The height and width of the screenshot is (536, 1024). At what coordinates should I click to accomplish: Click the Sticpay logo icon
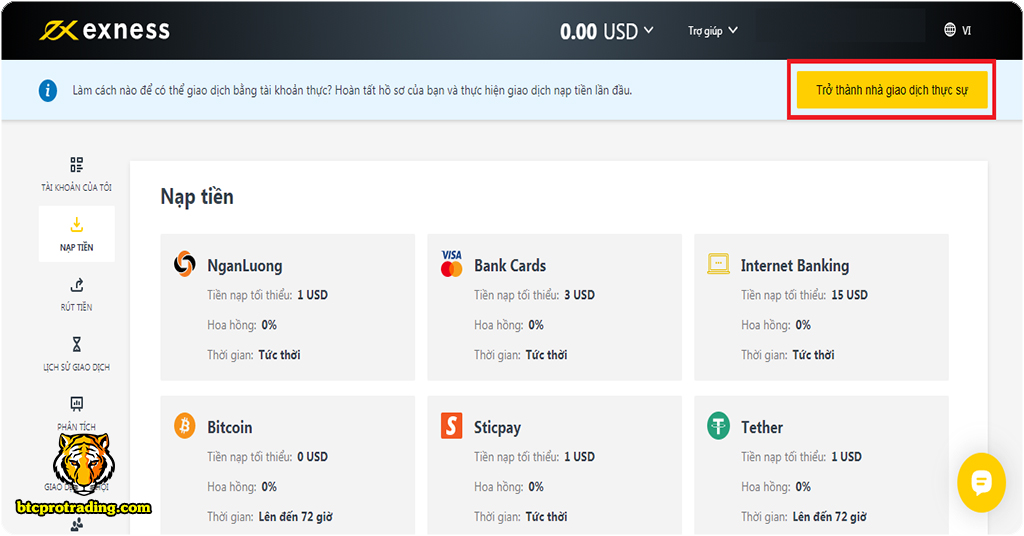pos(452,427)
